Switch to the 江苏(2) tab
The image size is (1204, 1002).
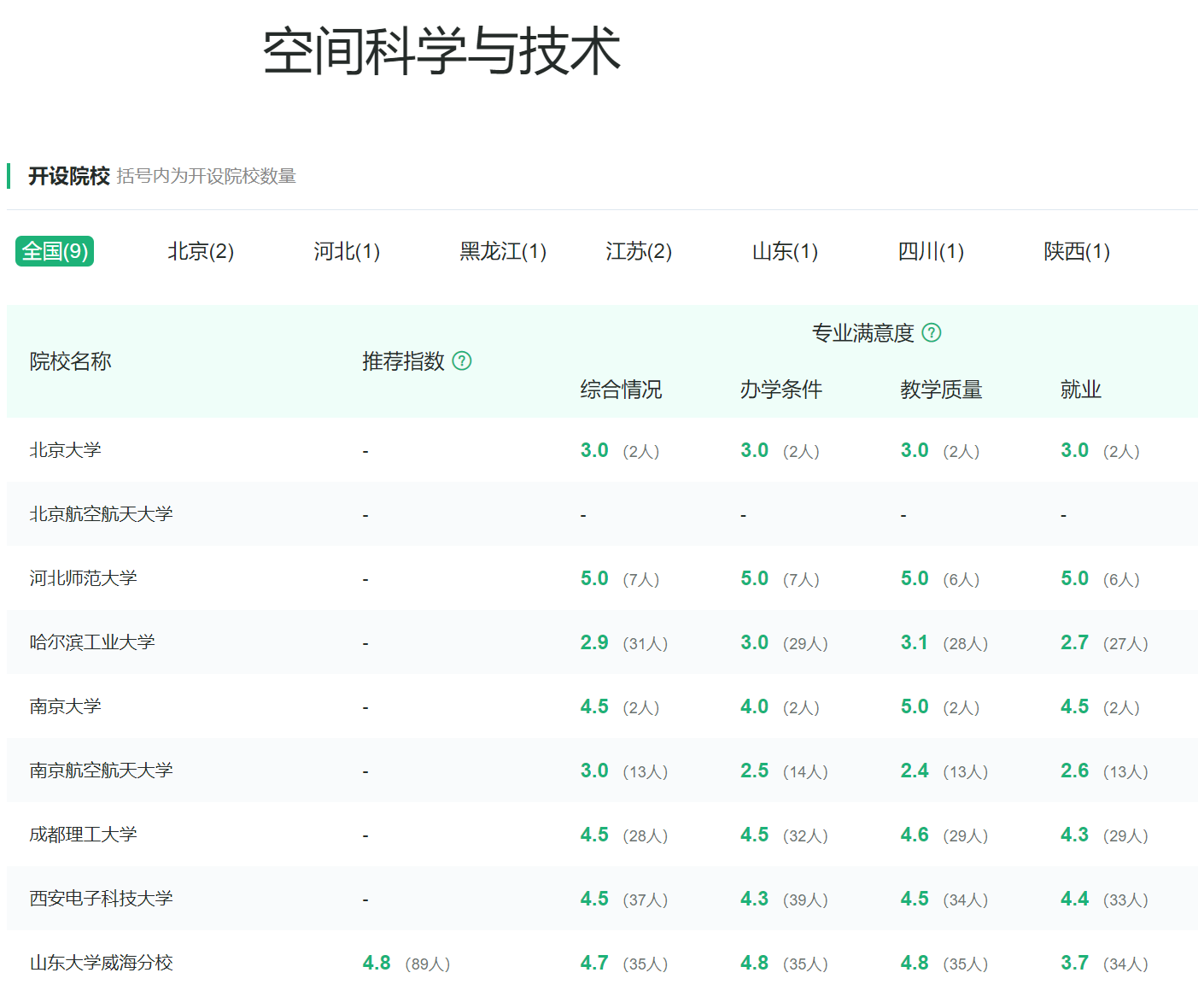pyautogui.click(x=639, y=251)
